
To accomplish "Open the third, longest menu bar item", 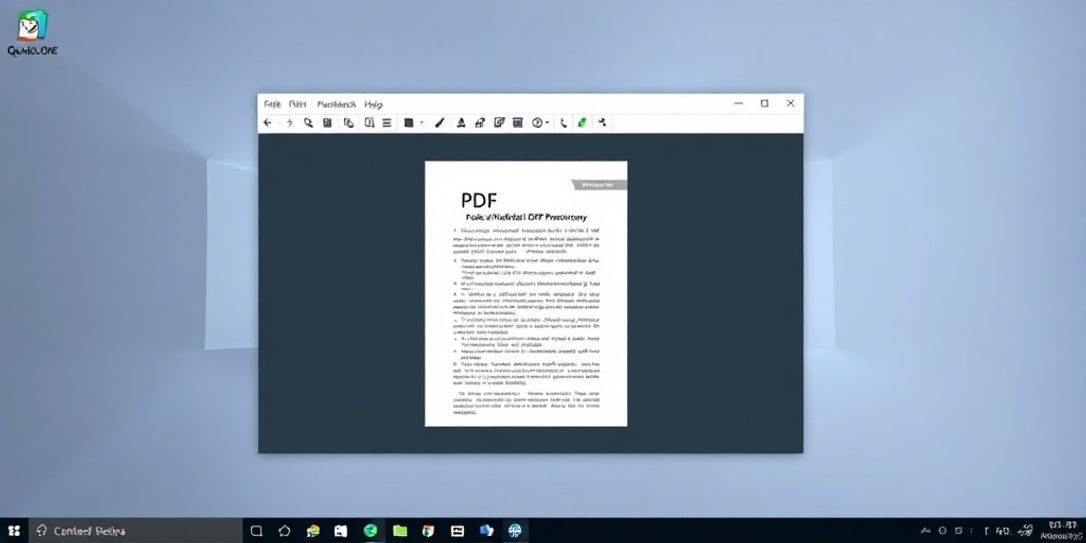I will pos(337,104).
